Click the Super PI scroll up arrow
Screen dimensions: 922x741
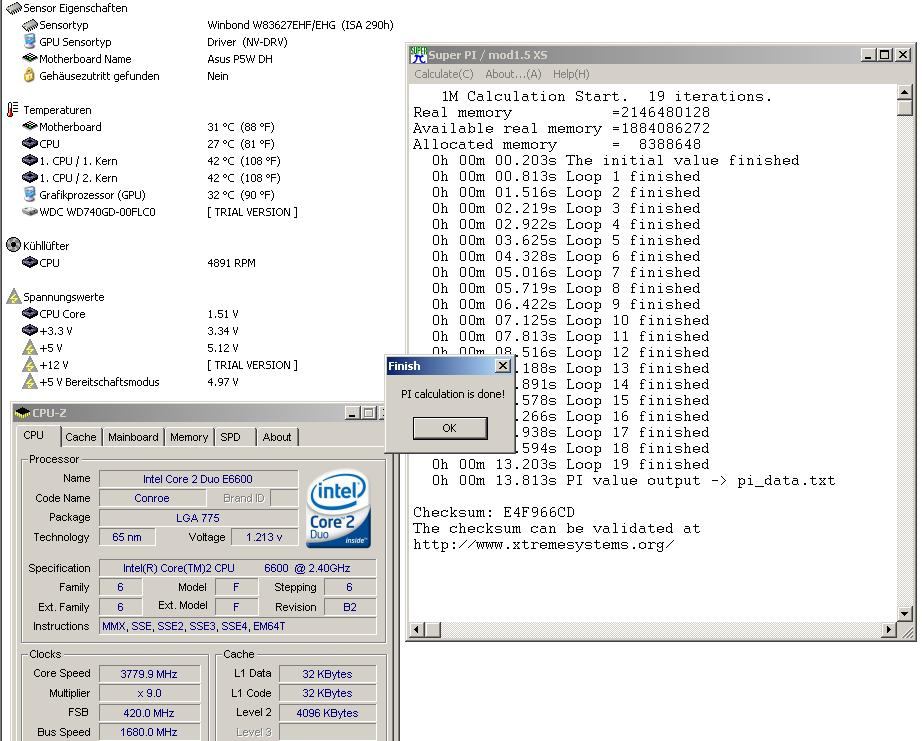905,92
